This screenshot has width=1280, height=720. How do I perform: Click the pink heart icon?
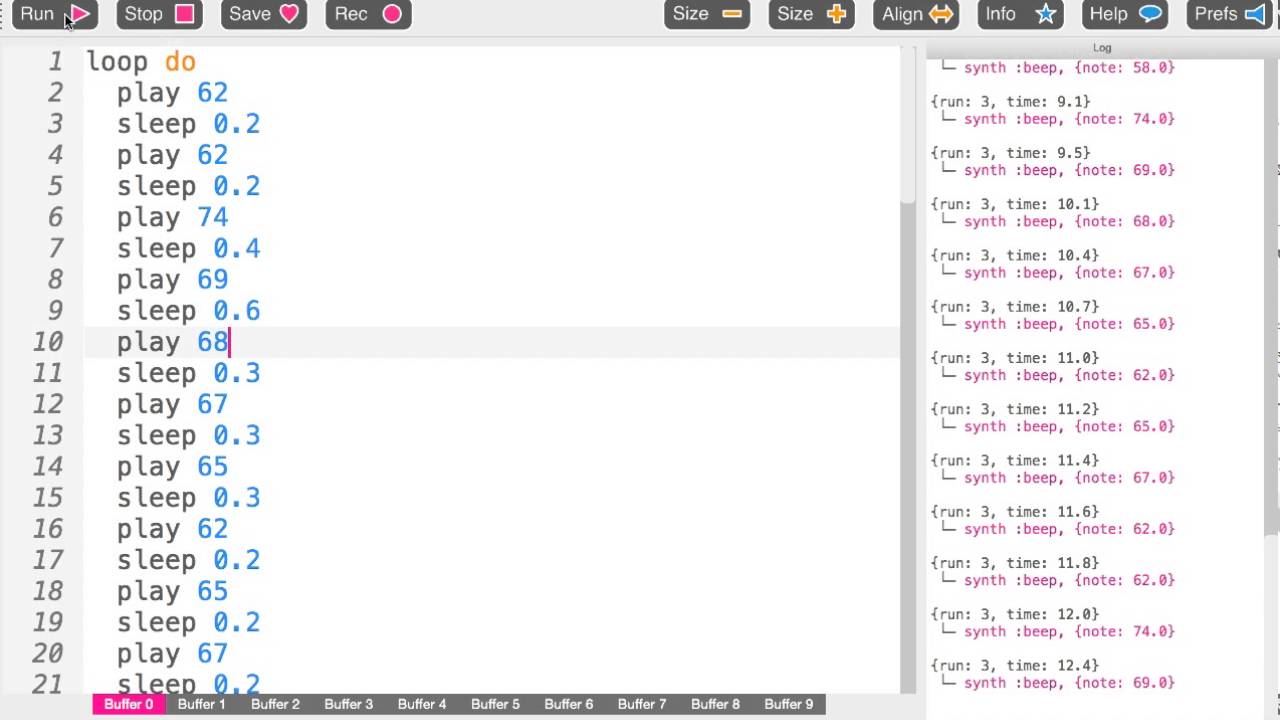[289, 14]
